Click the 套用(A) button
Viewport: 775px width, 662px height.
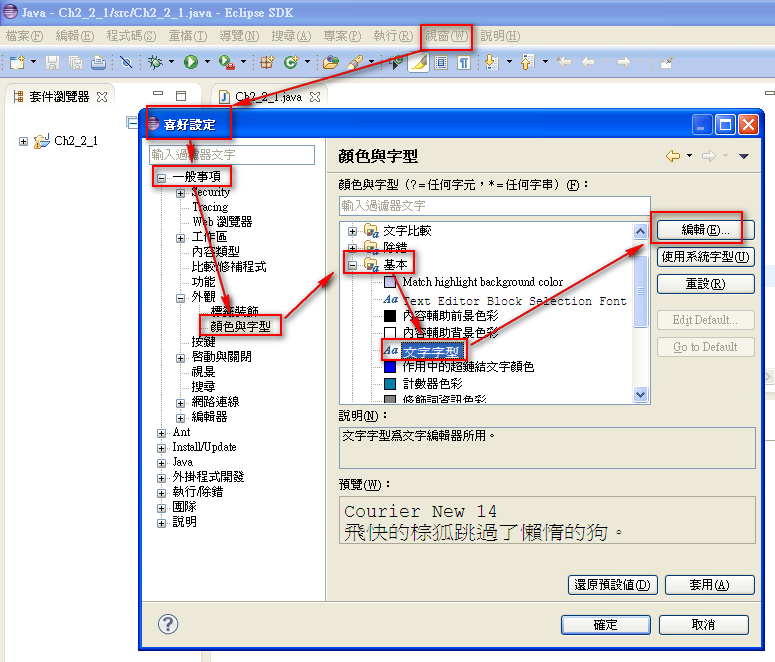[709, 585]
